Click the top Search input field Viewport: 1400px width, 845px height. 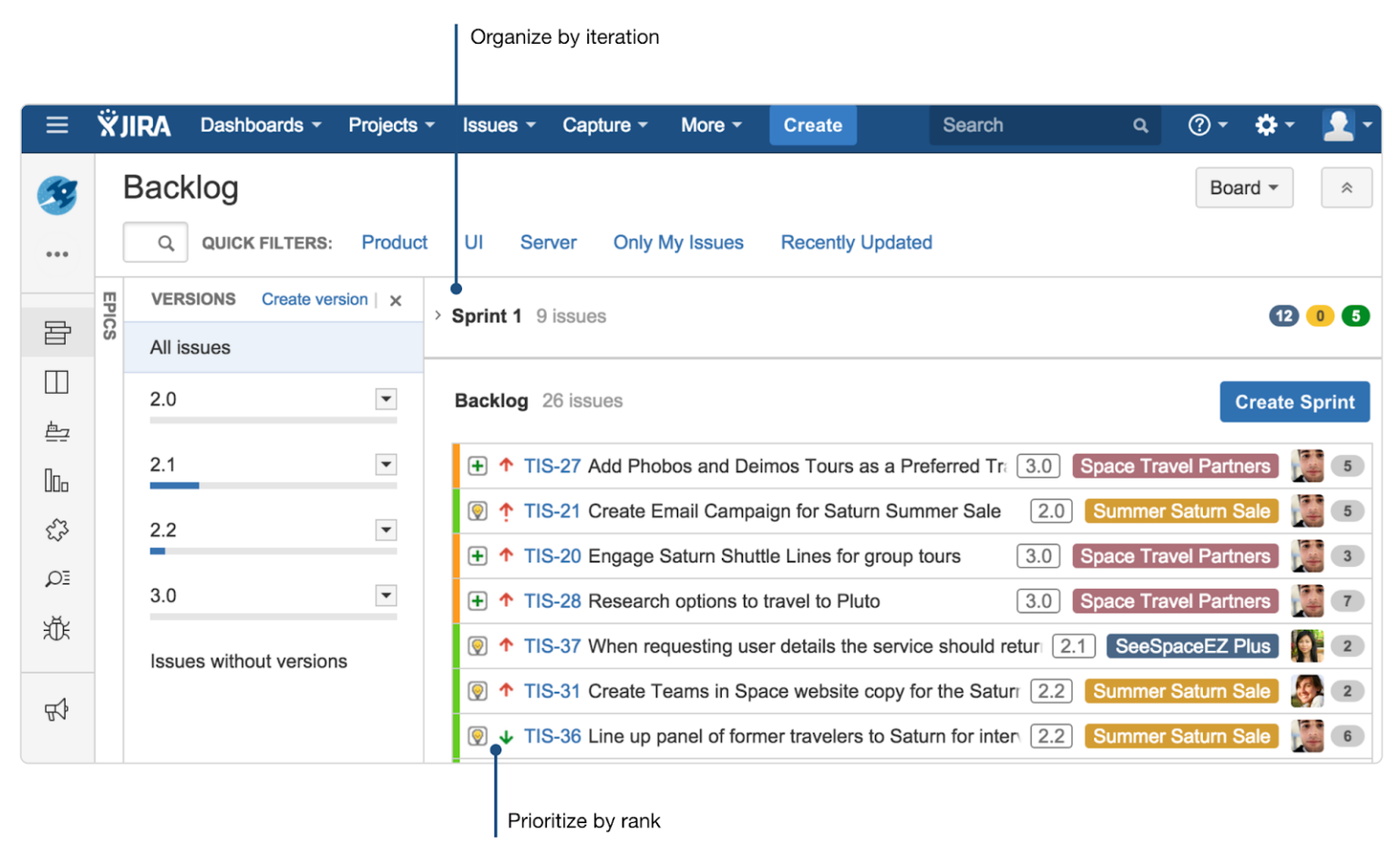[x=1033, y=125]
